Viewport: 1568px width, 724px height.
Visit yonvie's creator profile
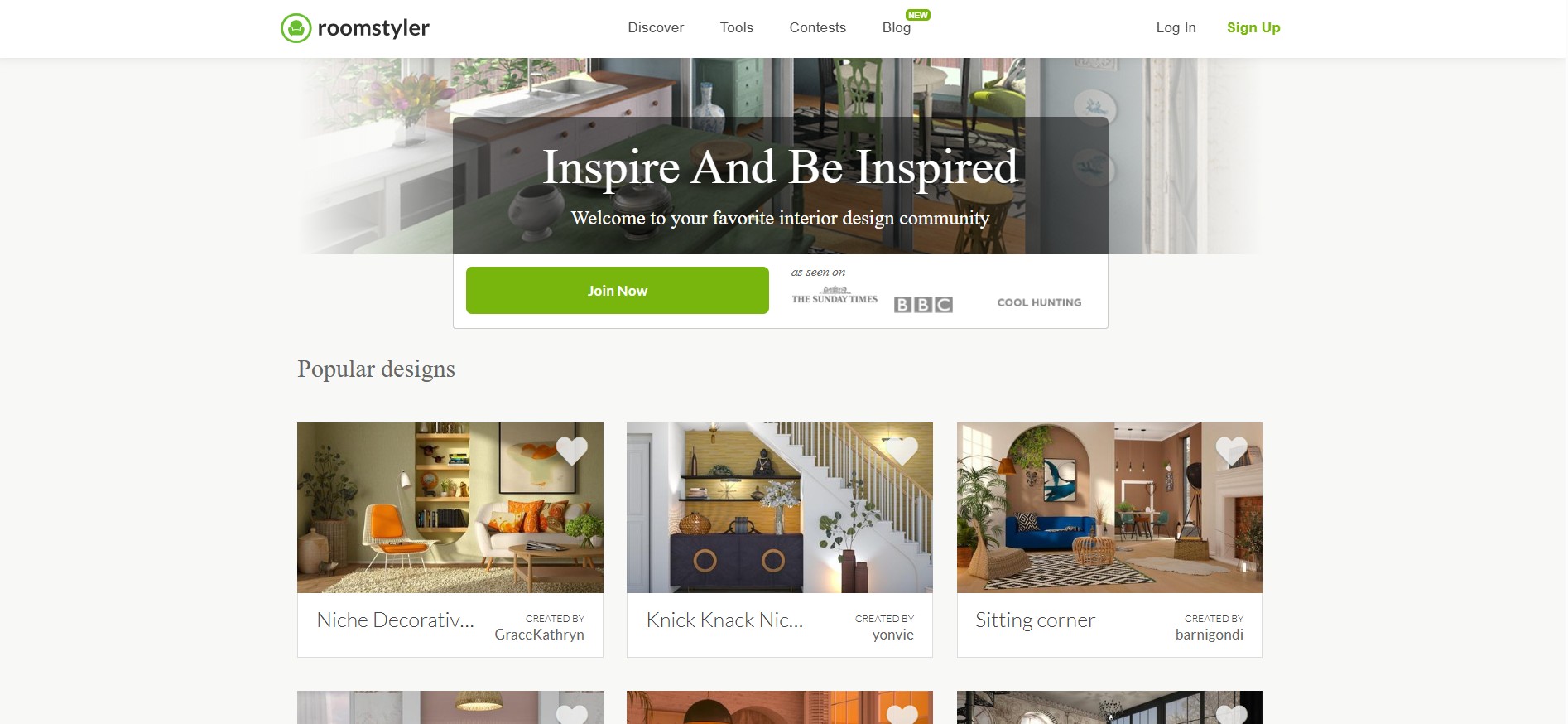[x=892, y=635]
